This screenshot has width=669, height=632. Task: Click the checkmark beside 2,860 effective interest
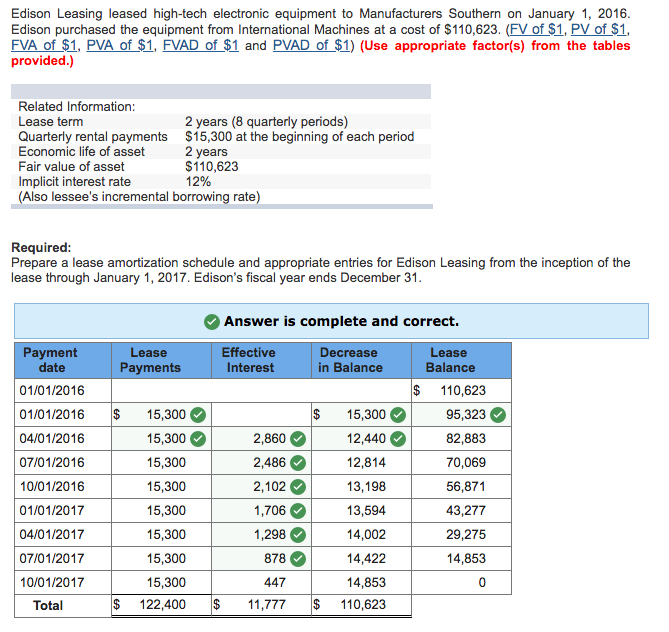coord(298,439)
